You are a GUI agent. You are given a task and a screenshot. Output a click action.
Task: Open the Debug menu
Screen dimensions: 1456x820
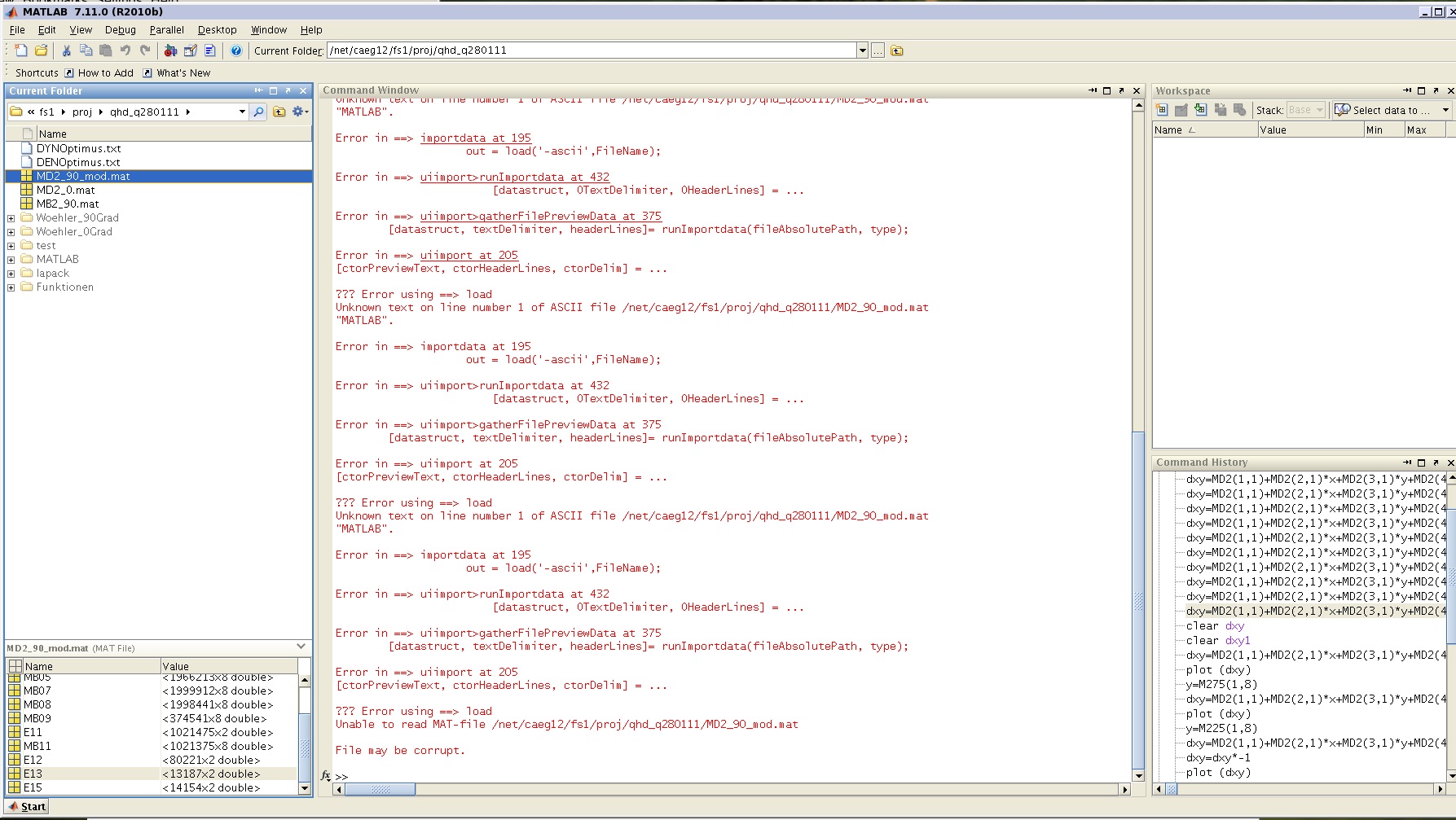click(120, 30)
